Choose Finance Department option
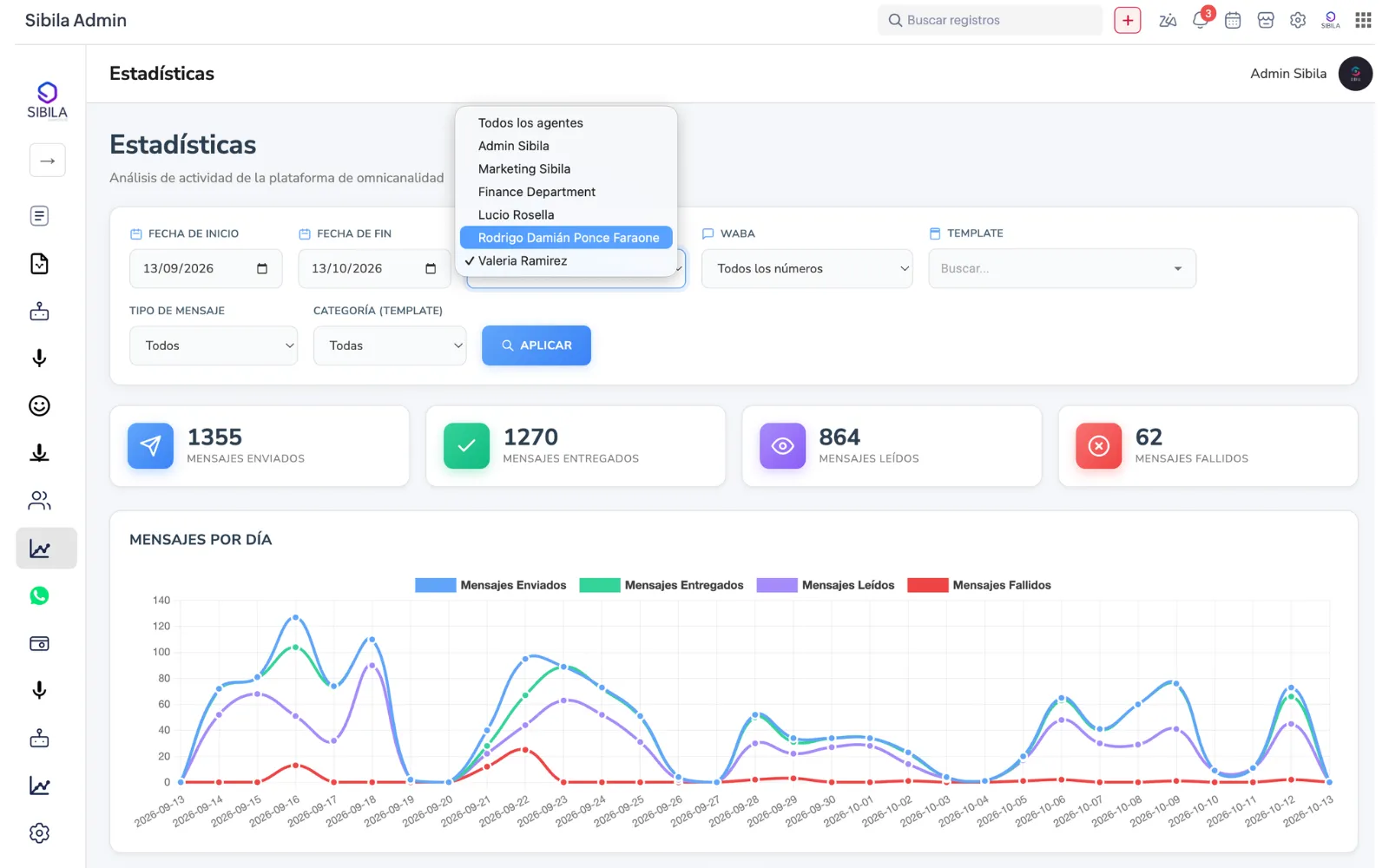This screenshot has height=868, width=1389. coord(566,192)
